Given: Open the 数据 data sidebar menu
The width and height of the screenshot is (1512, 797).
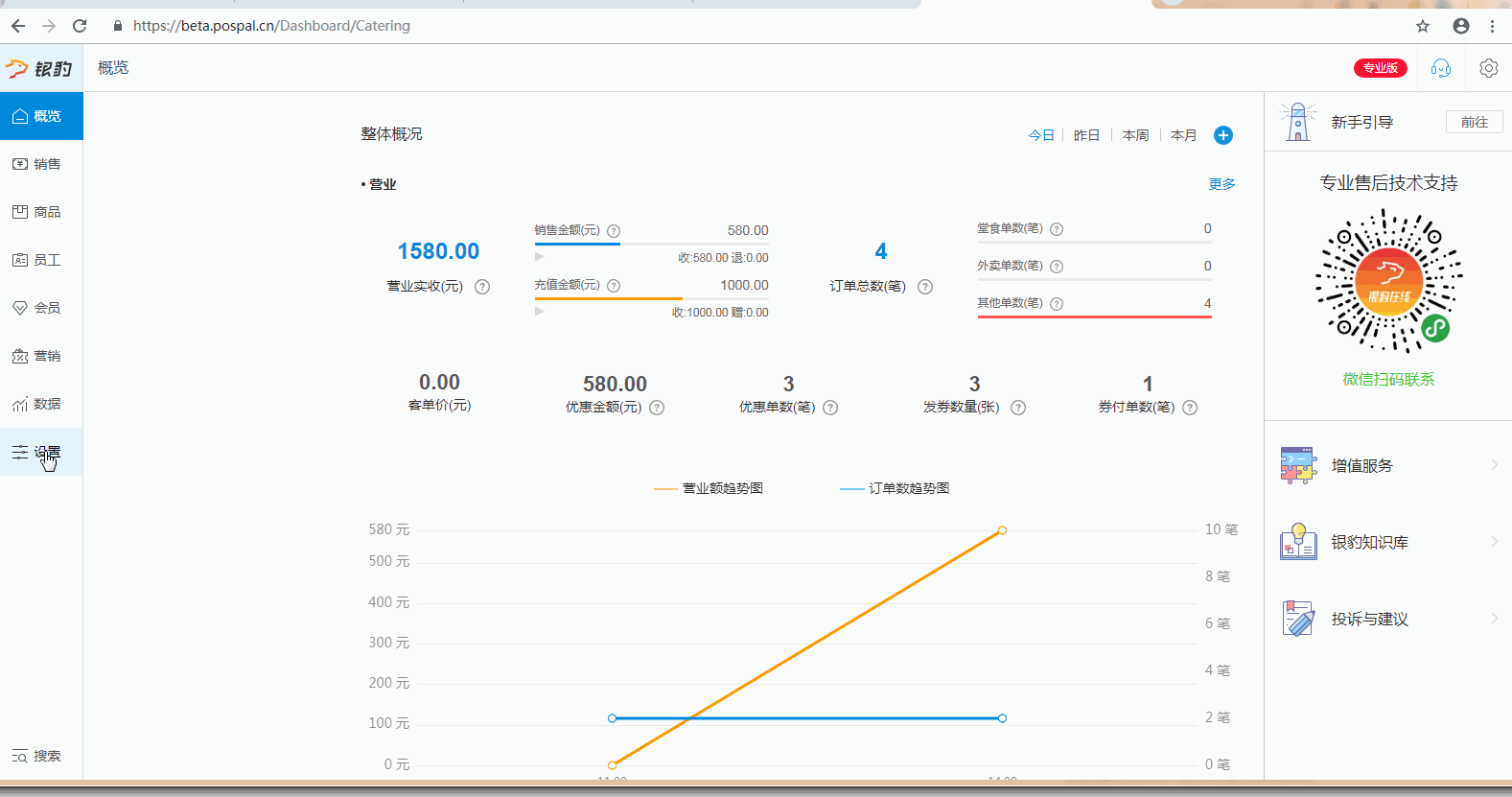Looking at the screenshot, I should (41, 404).
